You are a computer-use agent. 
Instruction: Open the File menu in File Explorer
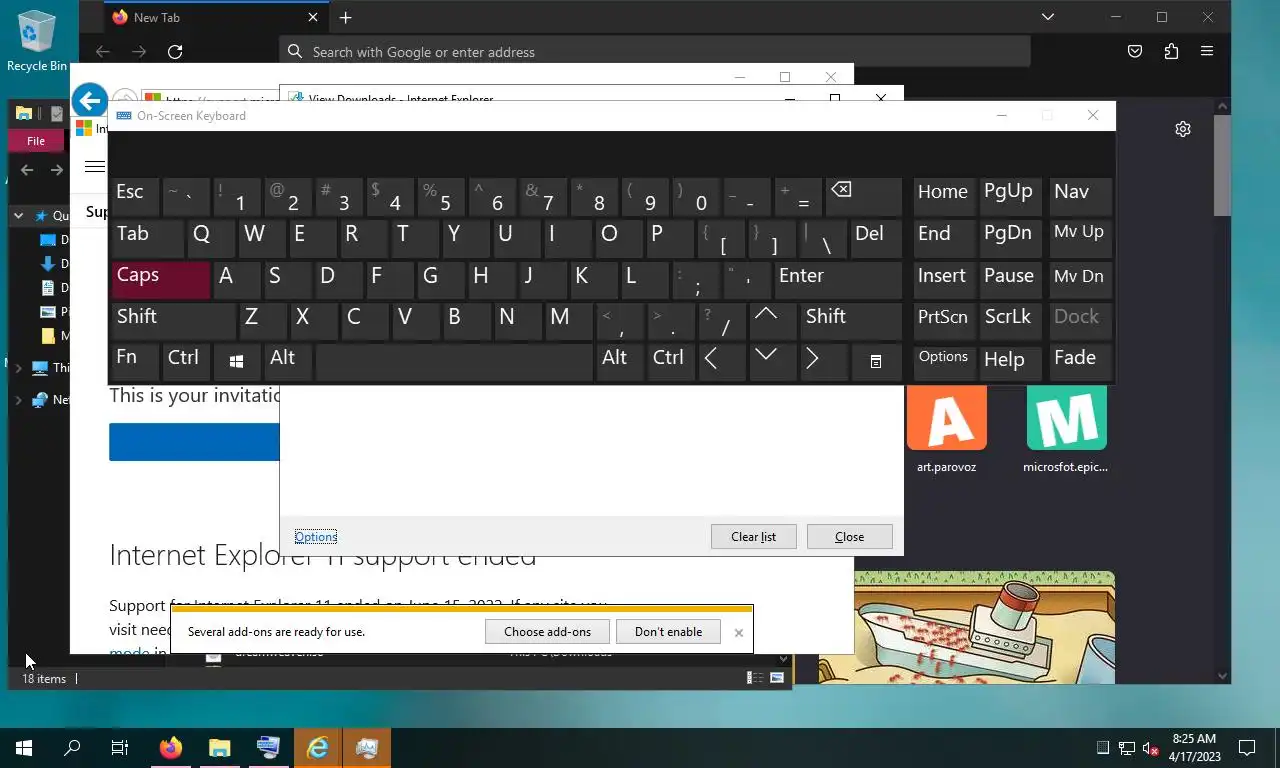(36, 141)
